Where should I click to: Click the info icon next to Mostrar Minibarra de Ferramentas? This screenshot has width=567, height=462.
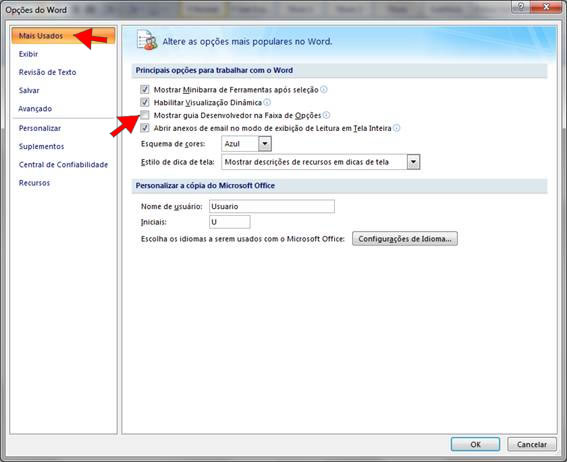pyautogui.click(x=324, y=90)
